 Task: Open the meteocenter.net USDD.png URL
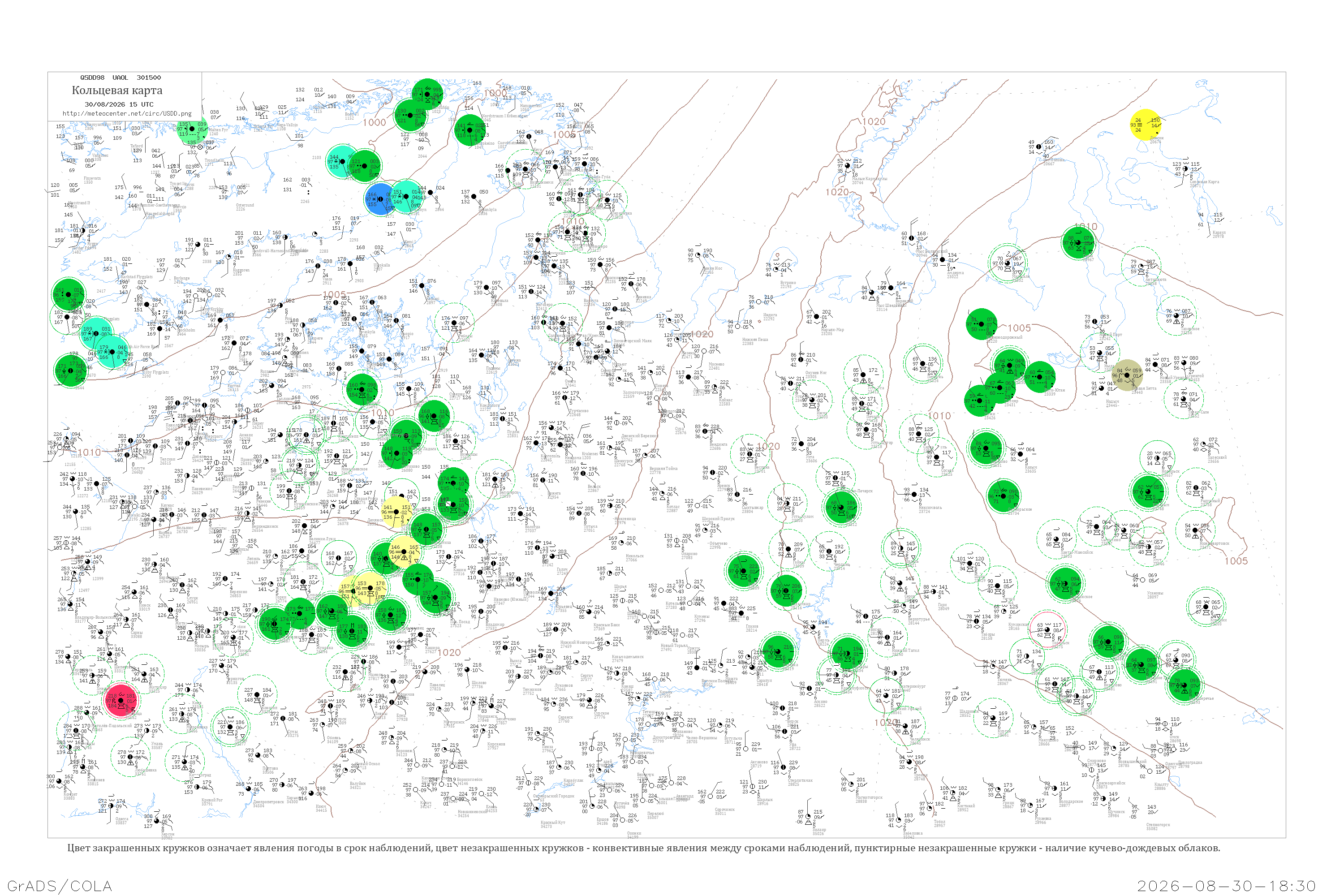pos(127,113)
